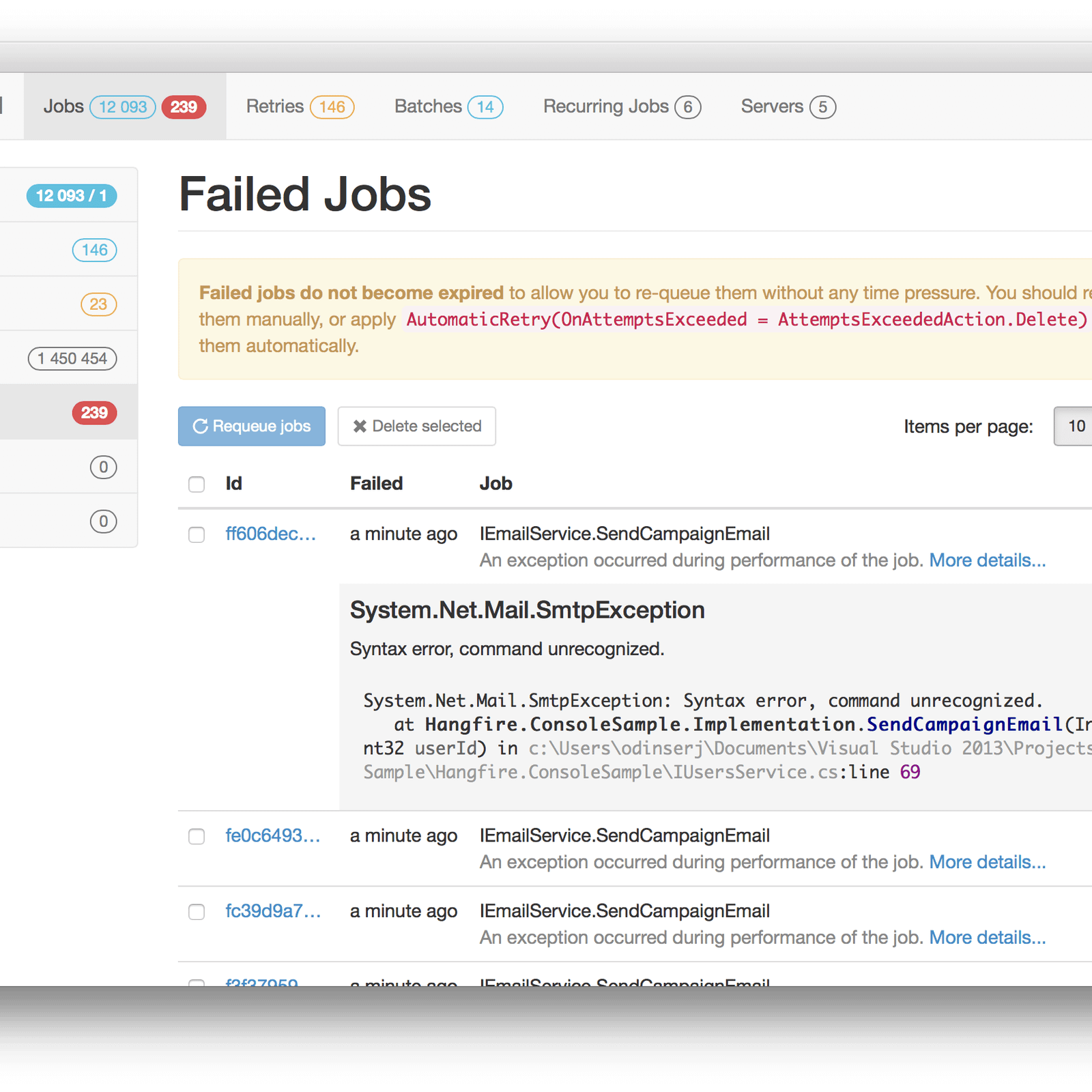
Task: Switch to the Retries tab
Action: click(300, 107)
